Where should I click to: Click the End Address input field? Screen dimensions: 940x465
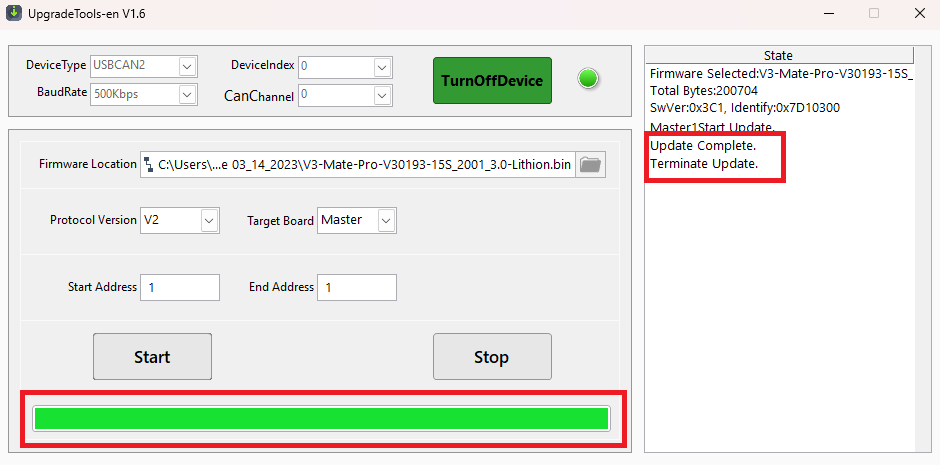[x=357, y=287]
